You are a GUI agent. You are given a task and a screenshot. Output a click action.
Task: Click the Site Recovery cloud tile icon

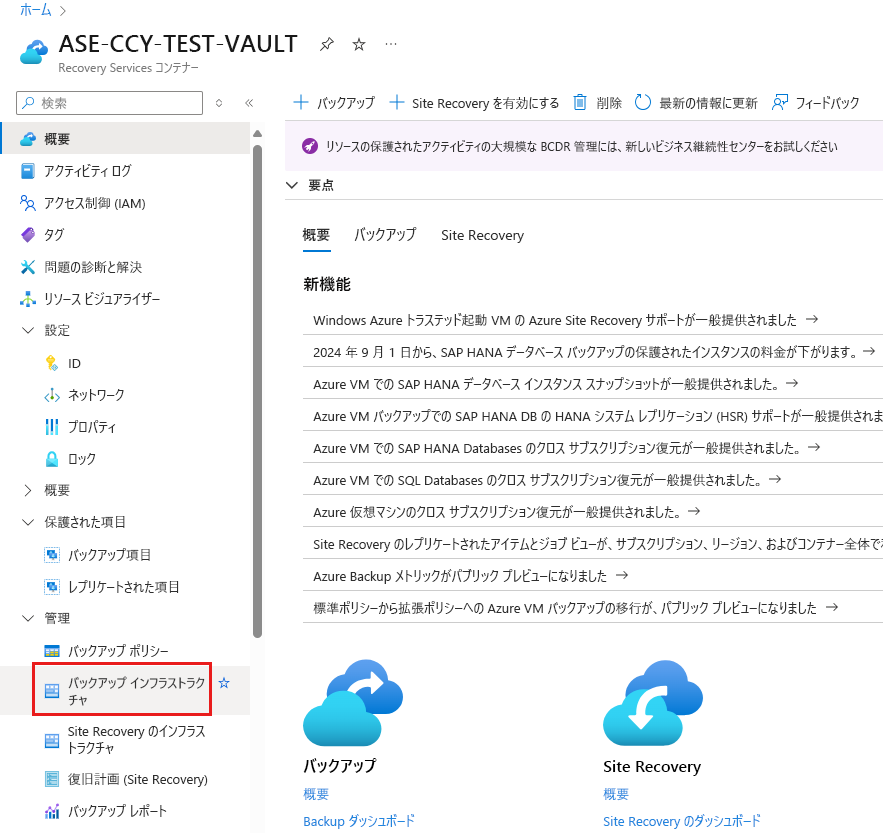click(x=653, y=703)
